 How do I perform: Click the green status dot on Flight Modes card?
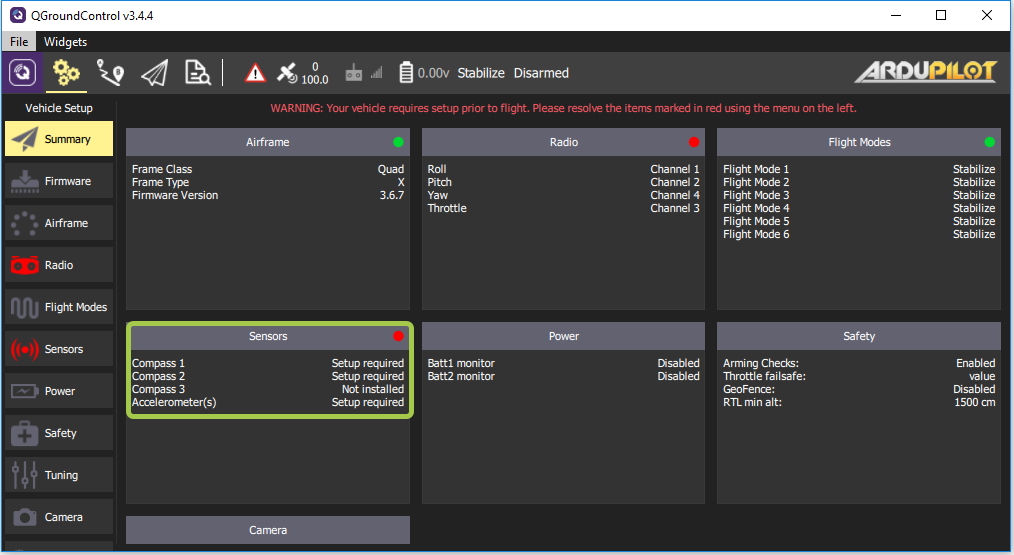tap(989, 142)
